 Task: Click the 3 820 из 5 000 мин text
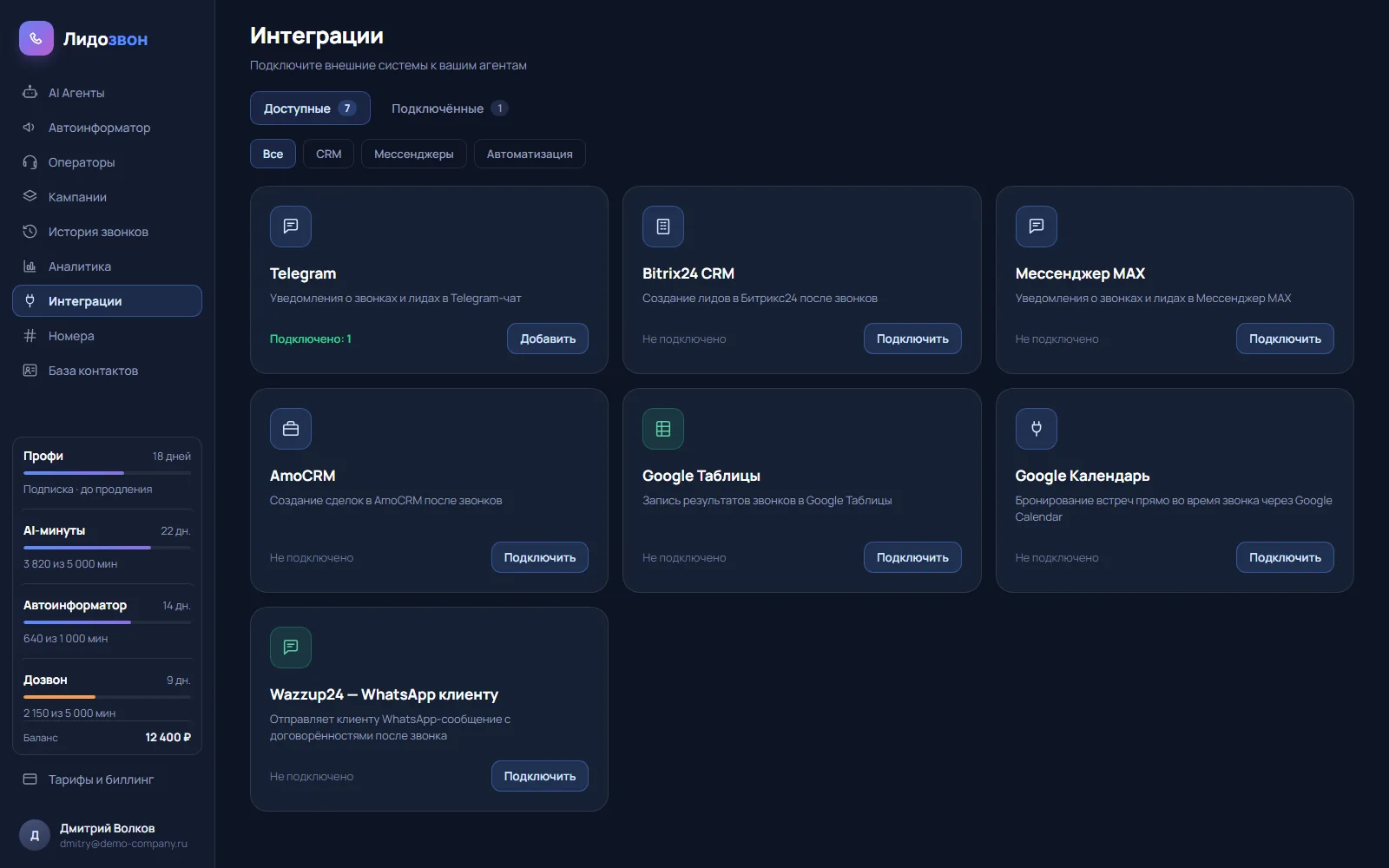click(70, 563)
